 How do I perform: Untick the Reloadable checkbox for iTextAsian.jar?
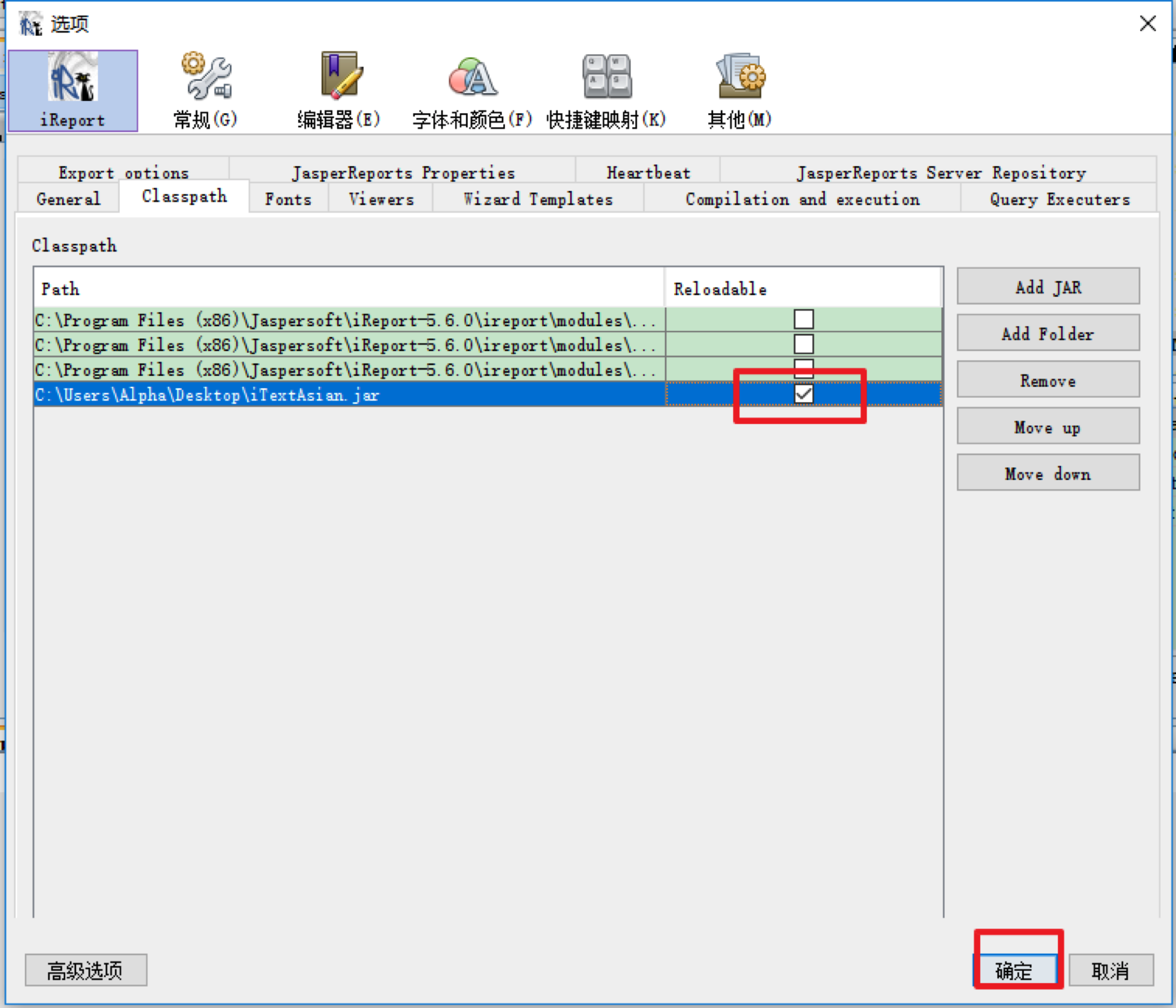[x=803, y=393]
